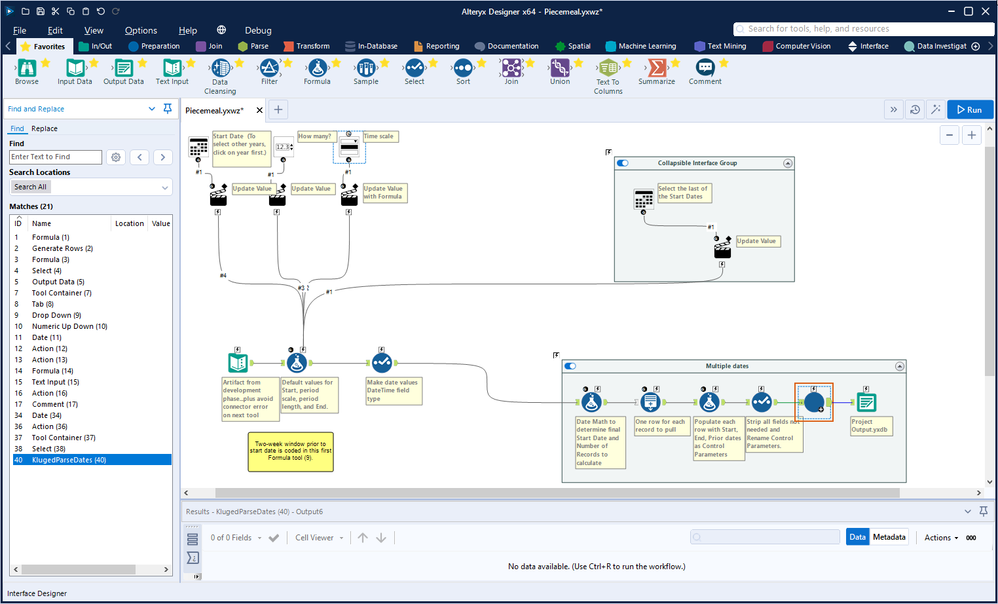Select the Text Input tool icon
Image resolution: width=998 pixels, height=604 pixels.
point(172,69)
